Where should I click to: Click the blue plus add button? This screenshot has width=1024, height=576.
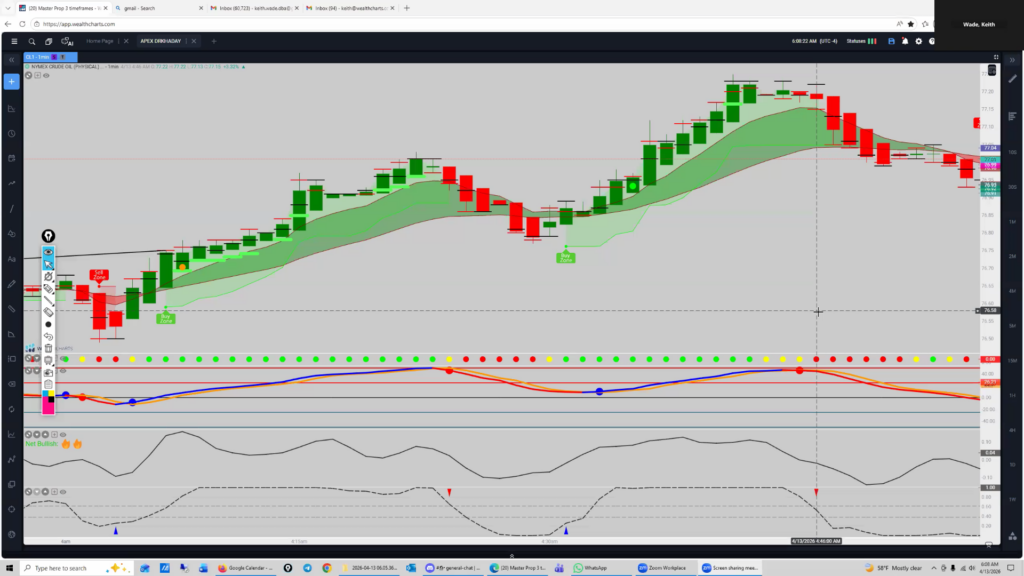(11, 81)
